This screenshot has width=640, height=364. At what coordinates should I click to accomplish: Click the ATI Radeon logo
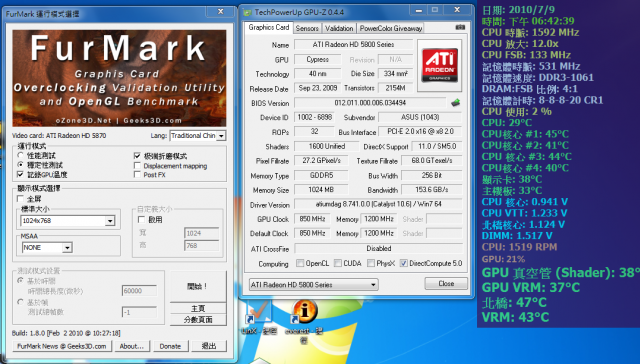coord(440,65)
